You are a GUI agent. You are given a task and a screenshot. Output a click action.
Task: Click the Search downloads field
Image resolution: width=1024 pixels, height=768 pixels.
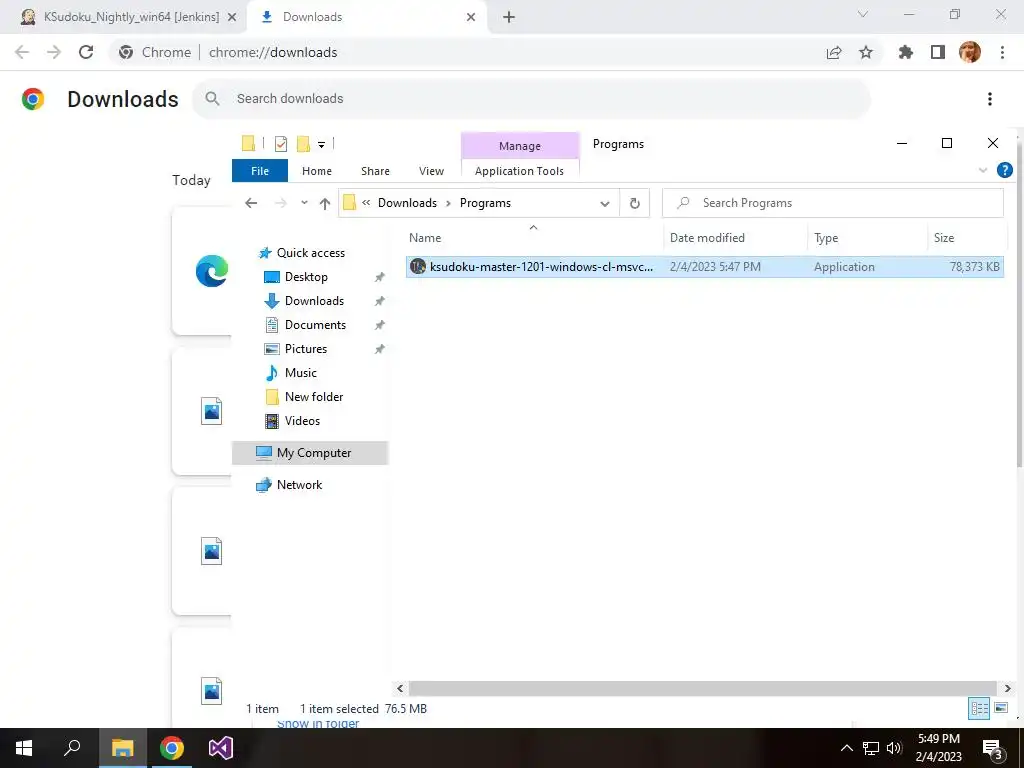coord(531,99)
